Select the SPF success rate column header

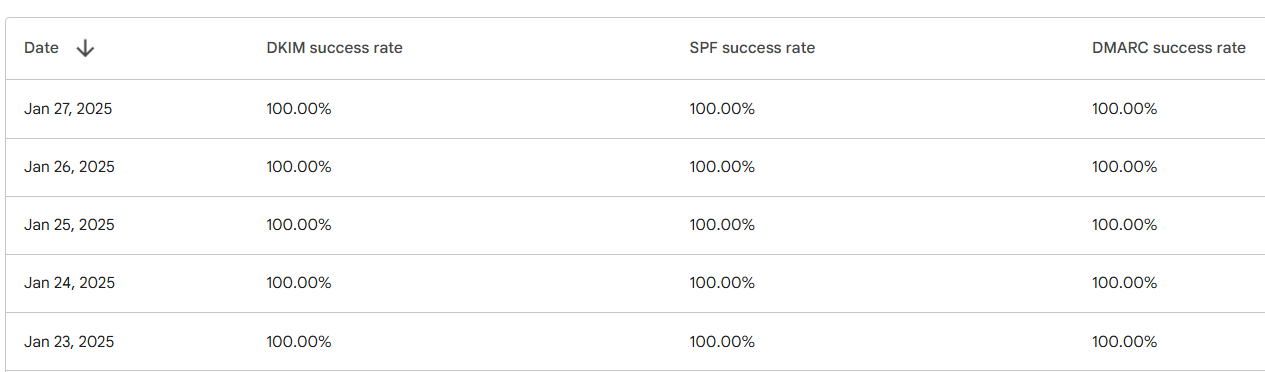pos(752,48)
